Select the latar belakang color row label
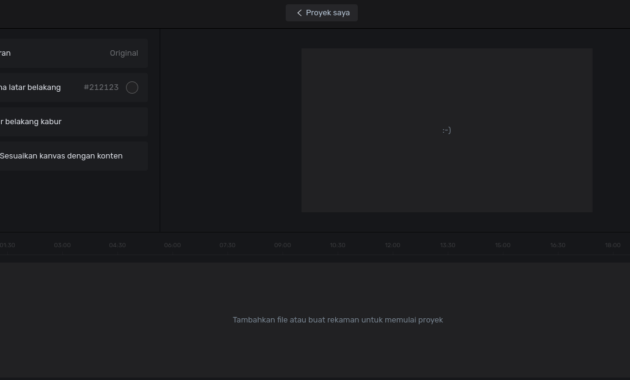This screenshot has height=380, width=630. pyautogui.click(x=30, y=87)
